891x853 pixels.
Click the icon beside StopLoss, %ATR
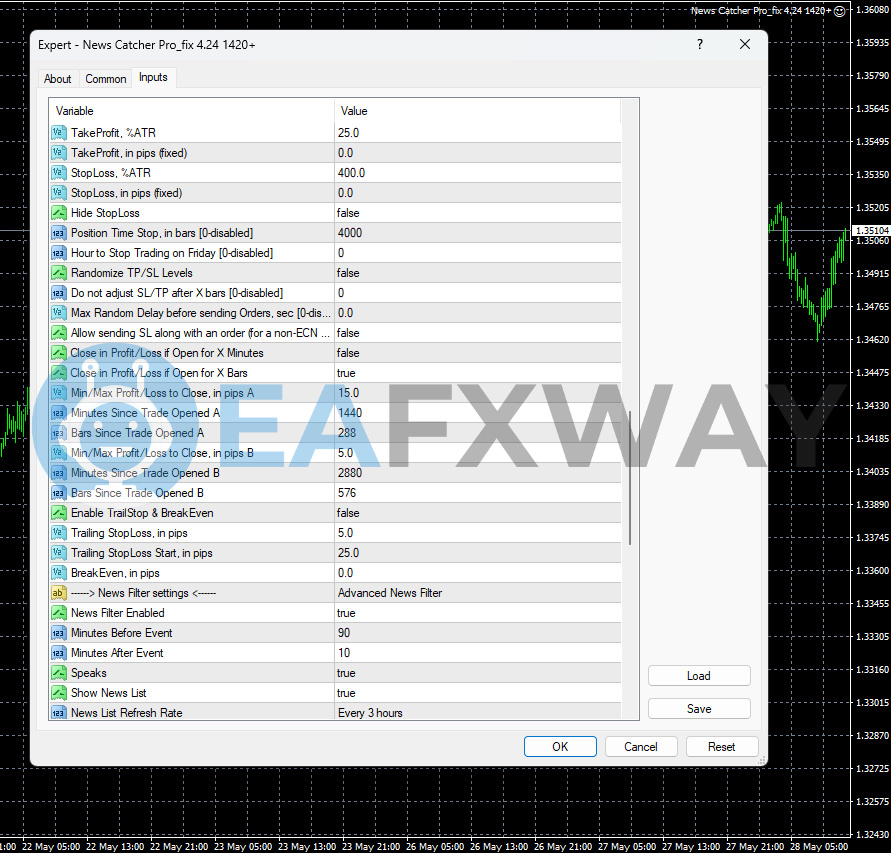[x=59, y=173]
